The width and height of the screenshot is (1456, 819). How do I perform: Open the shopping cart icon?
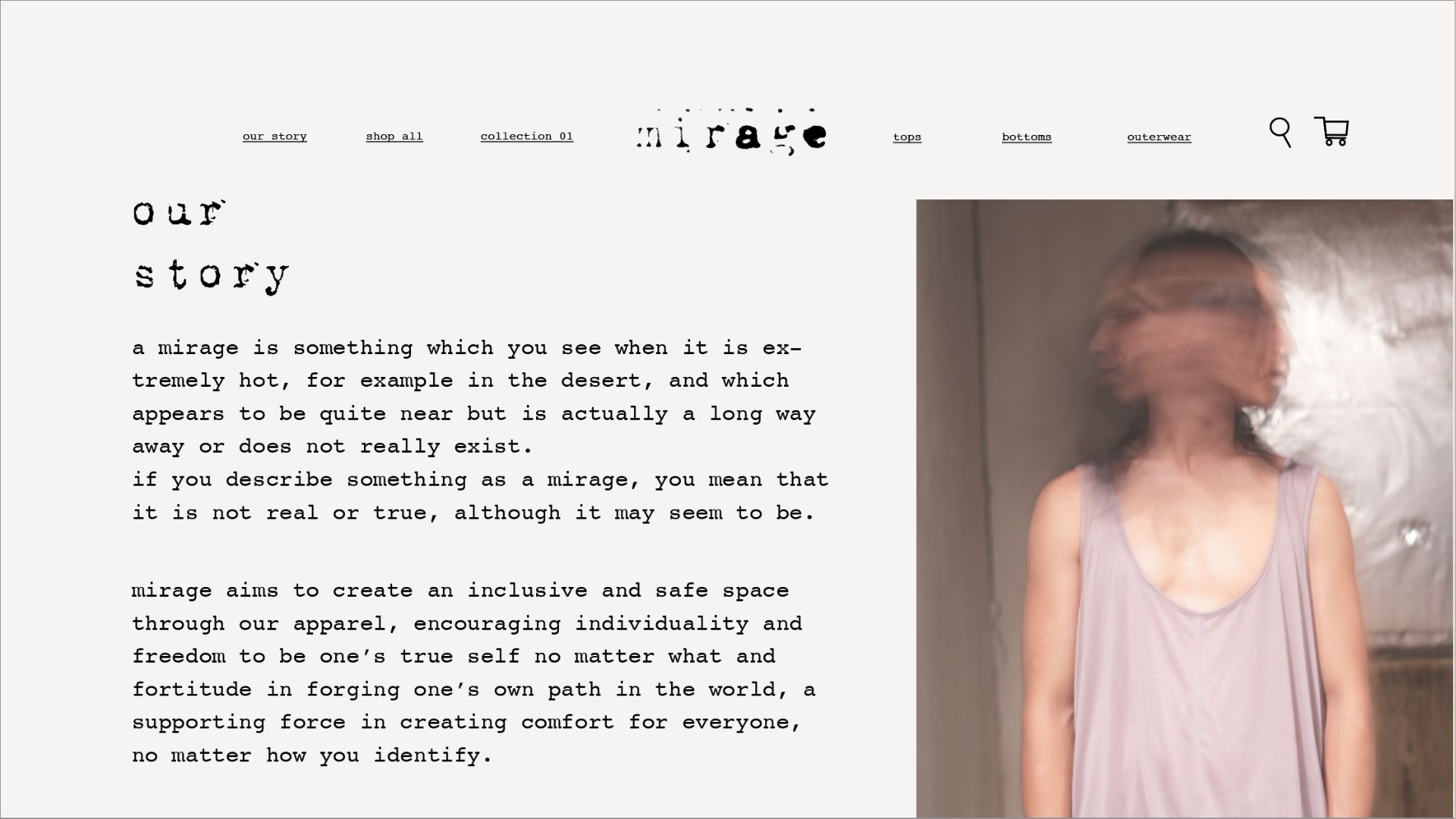click(1332, 131)
